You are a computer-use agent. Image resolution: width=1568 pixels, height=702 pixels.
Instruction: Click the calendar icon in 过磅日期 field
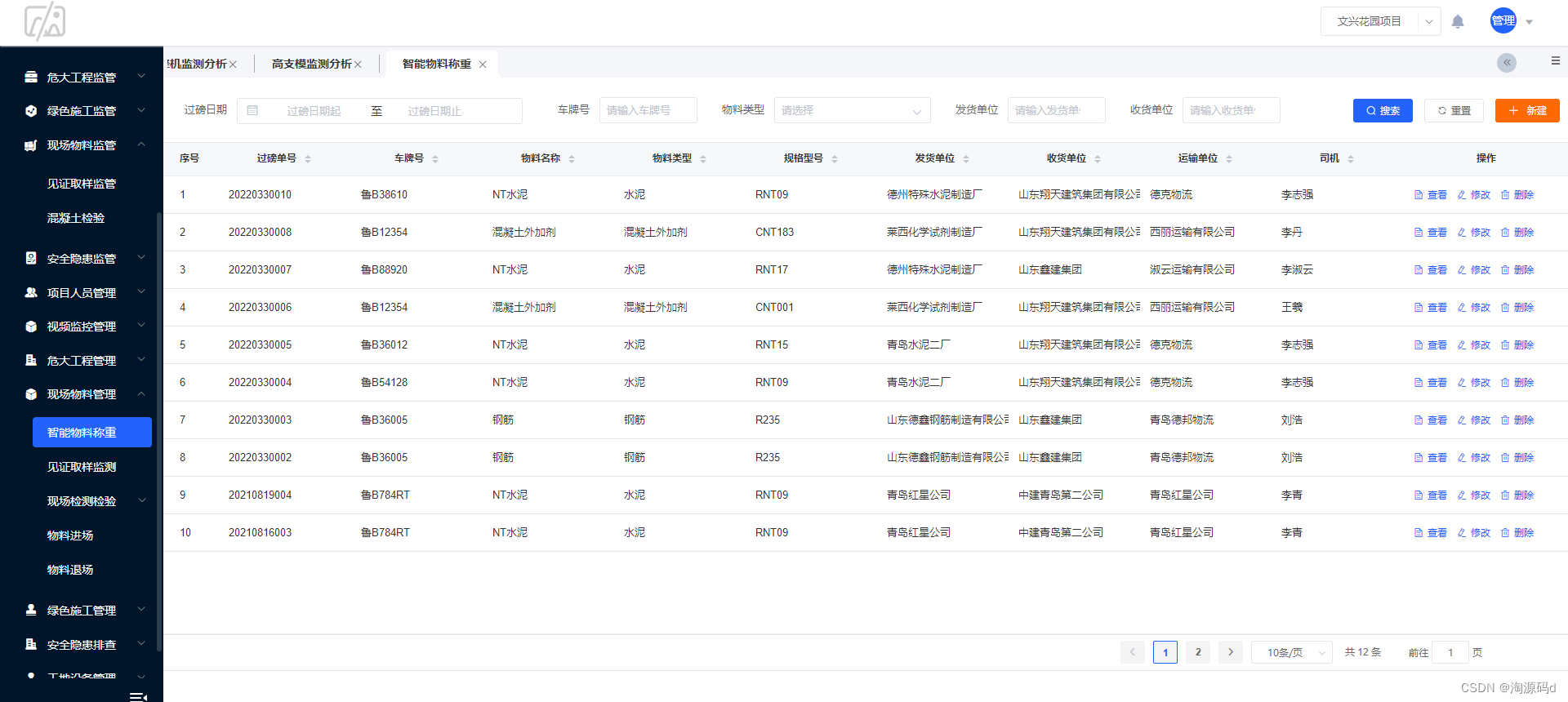pyautogui.click(x=252, y=110)
